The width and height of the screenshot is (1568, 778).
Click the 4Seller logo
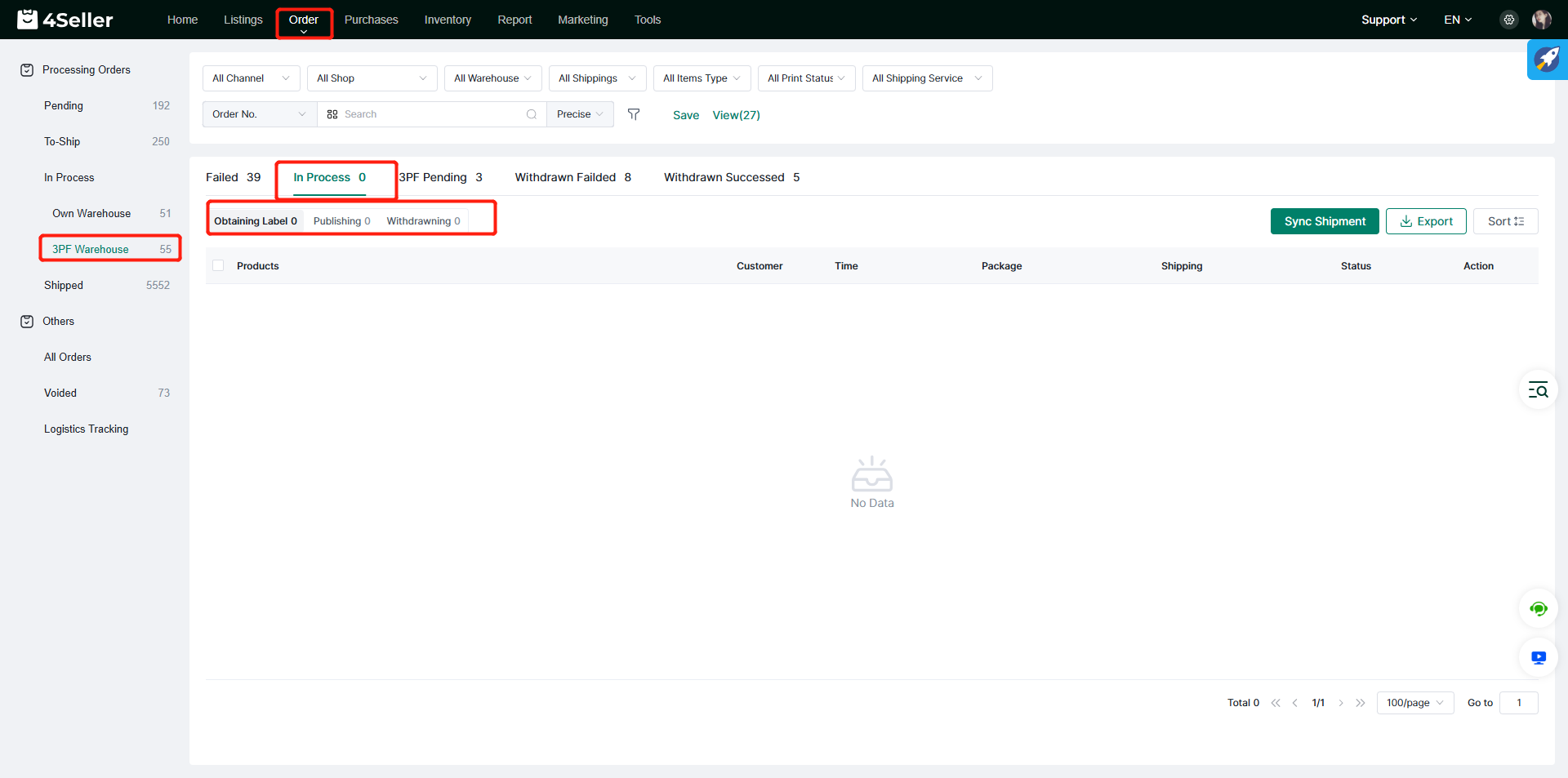coord(65,20)
